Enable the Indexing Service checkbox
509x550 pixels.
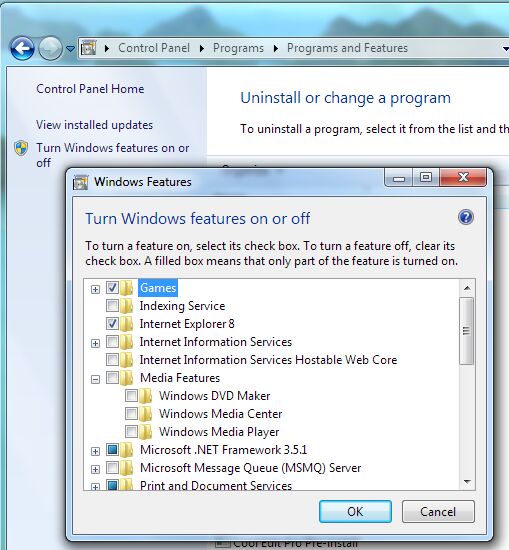pos(112,306)
